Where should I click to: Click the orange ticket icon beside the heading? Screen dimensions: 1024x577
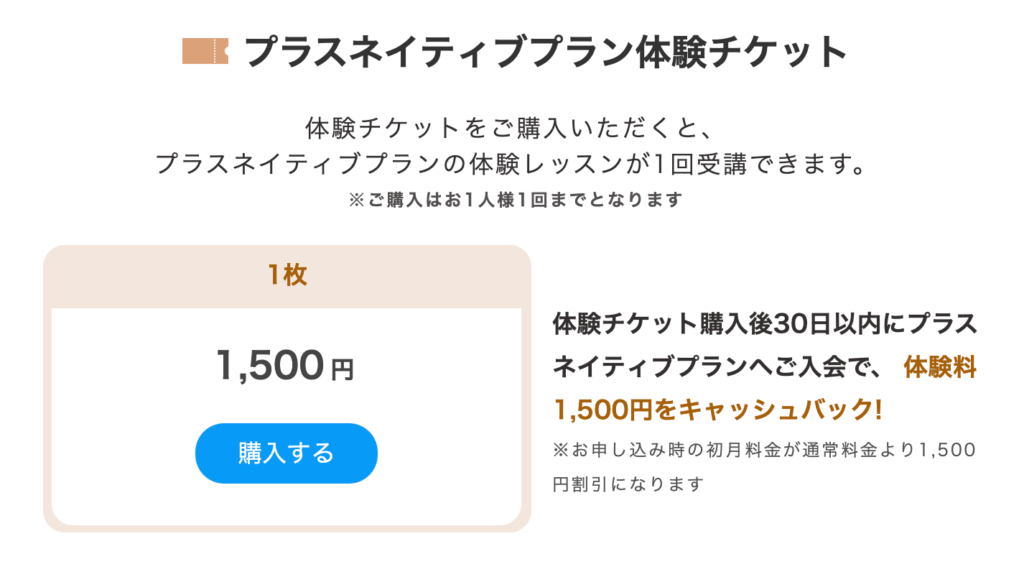(x=205, y=52)
